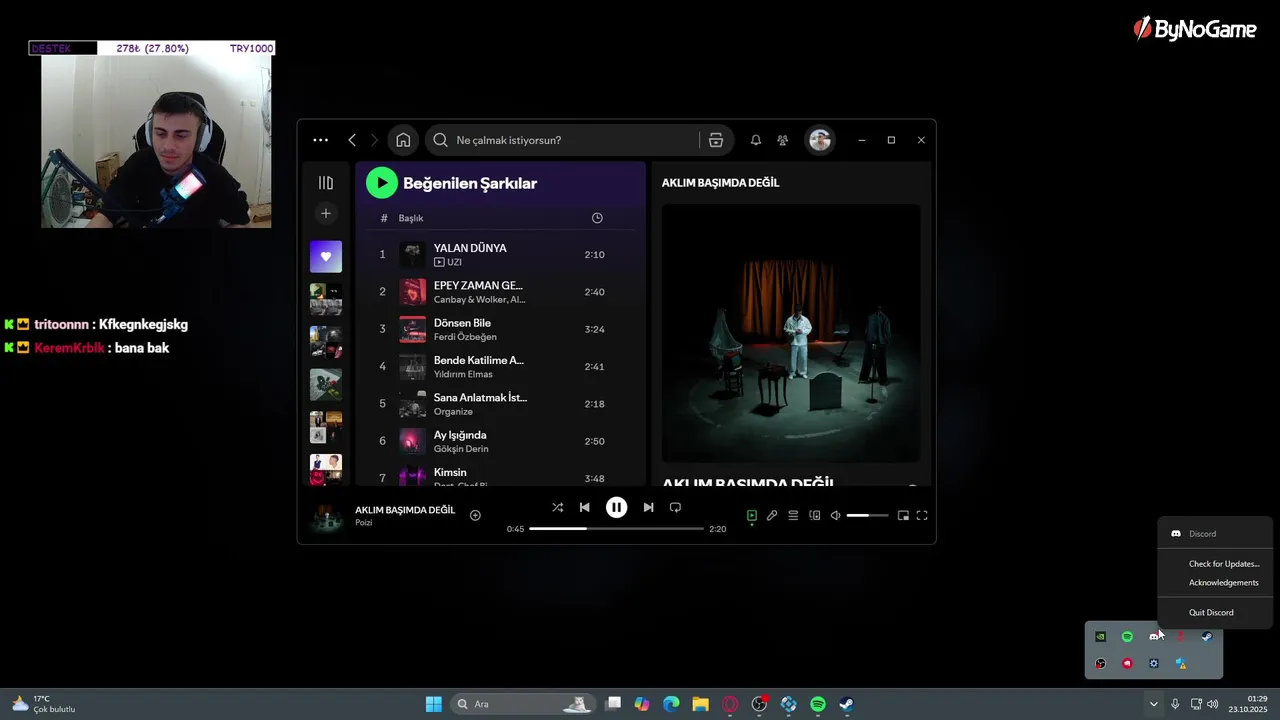
Task: Click Steam icon in tray overflow
Action: [1207, 636]
